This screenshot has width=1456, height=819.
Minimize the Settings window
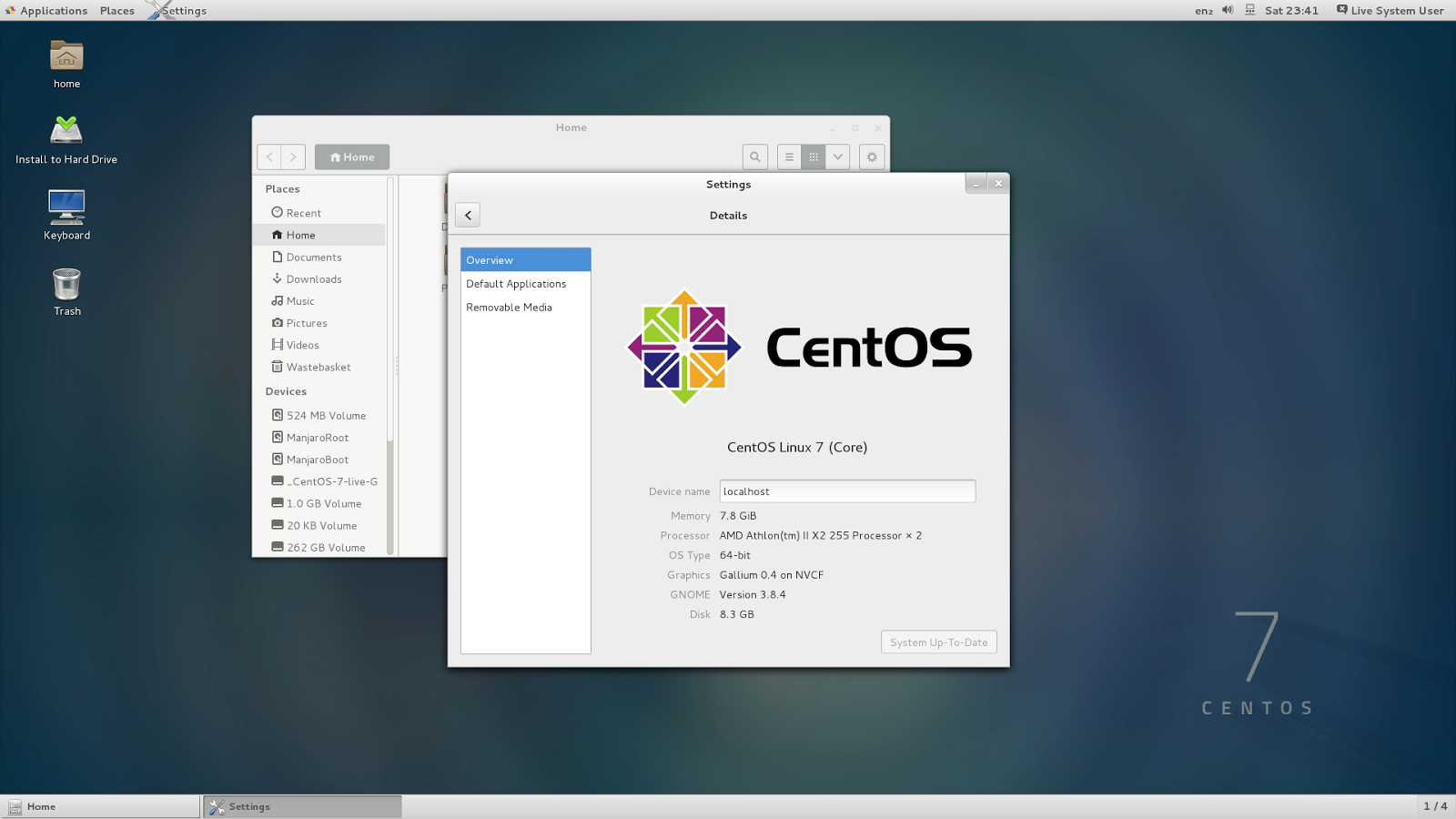[976, 184]
